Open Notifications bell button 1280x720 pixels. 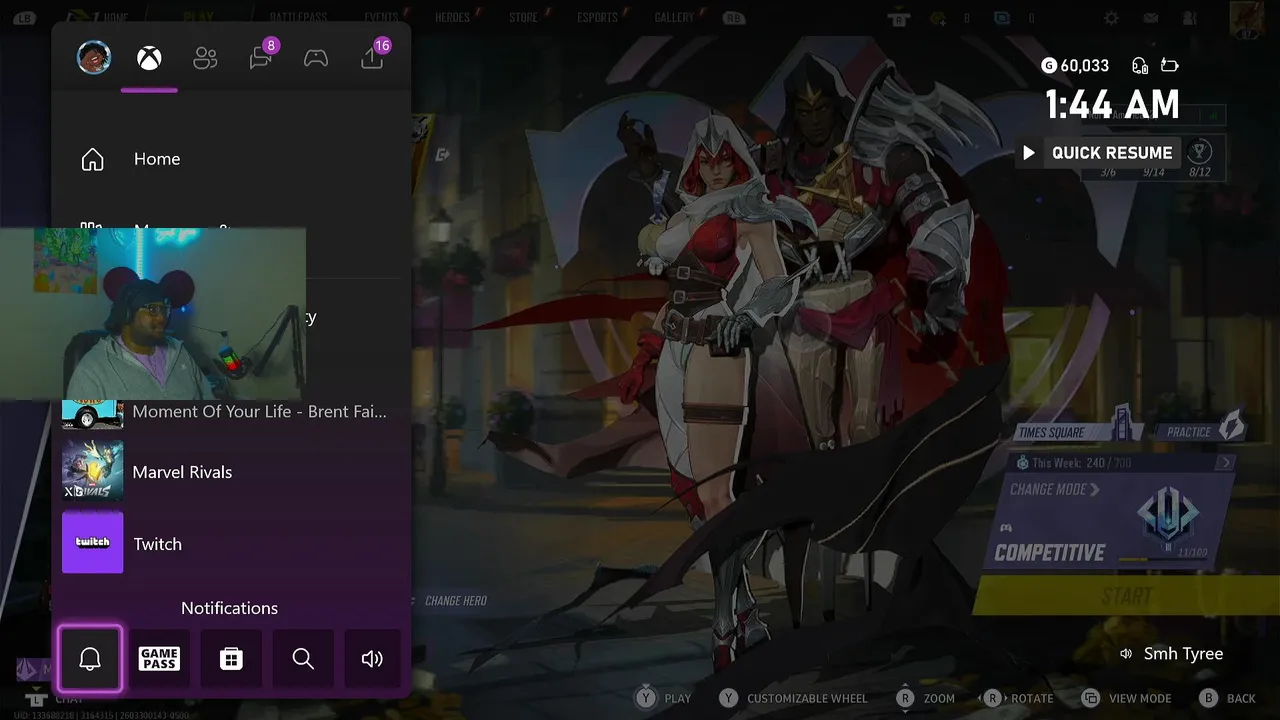90,658
